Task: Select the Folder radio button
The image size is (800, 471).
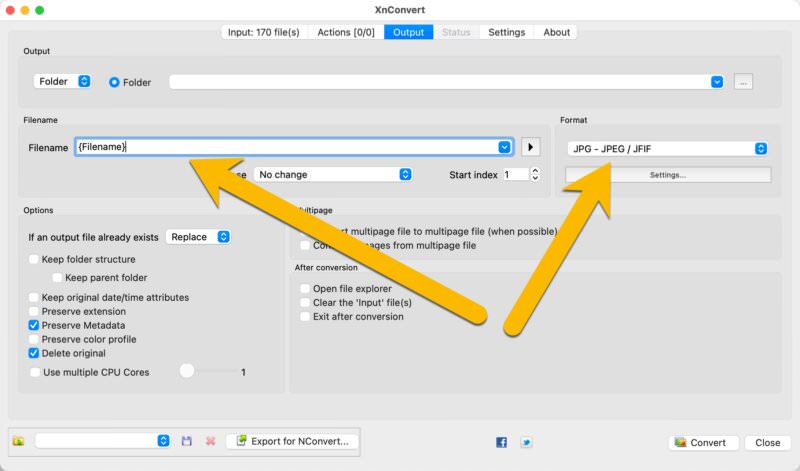Action: coord(114,82)
